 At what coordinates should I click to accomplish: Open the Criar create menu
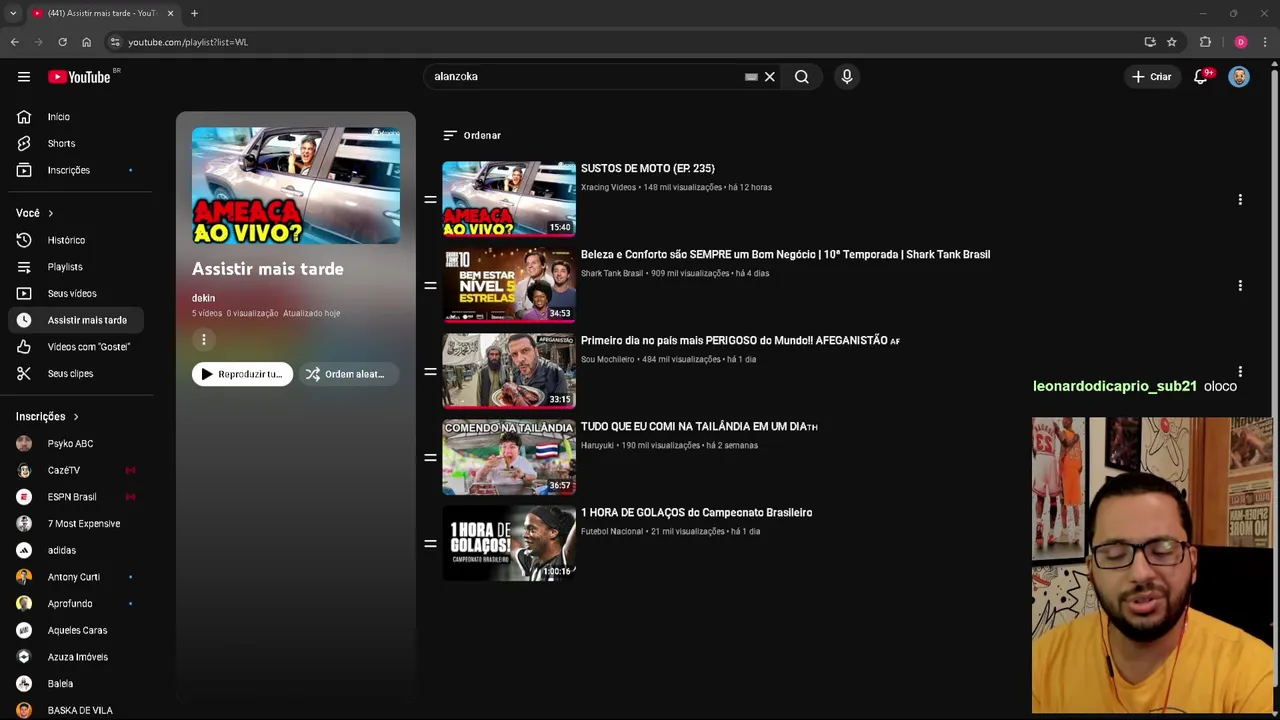point(1151,77)
